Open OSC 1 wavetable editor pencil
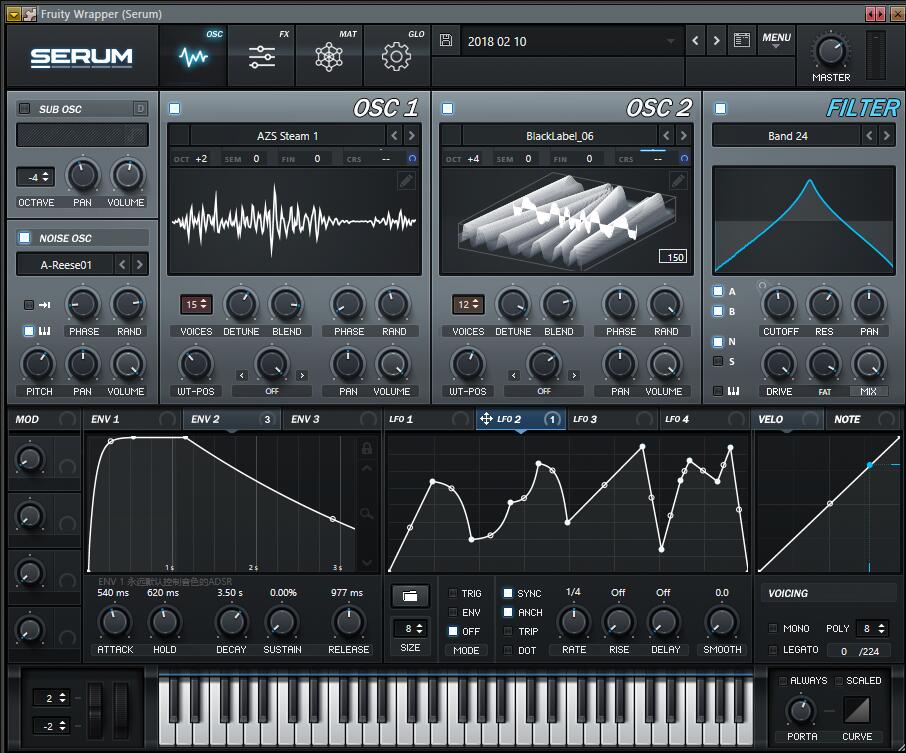Viewport: 906px width, 753px height. pos(406,181)
